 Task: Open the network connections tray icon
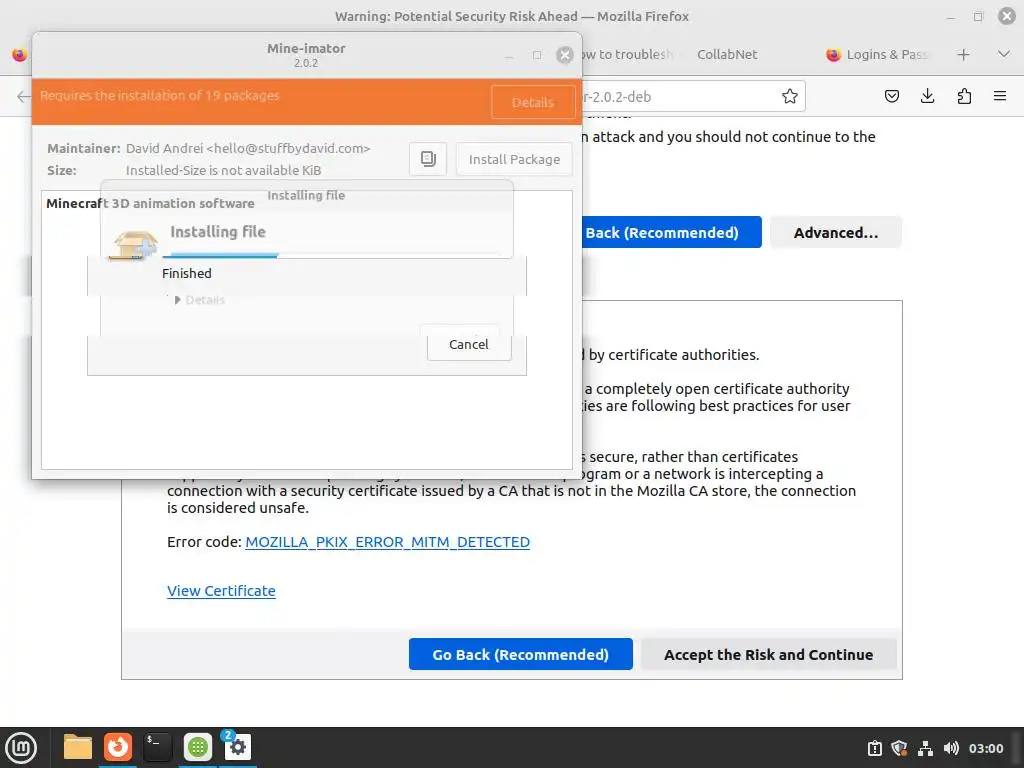click(925, 748)
